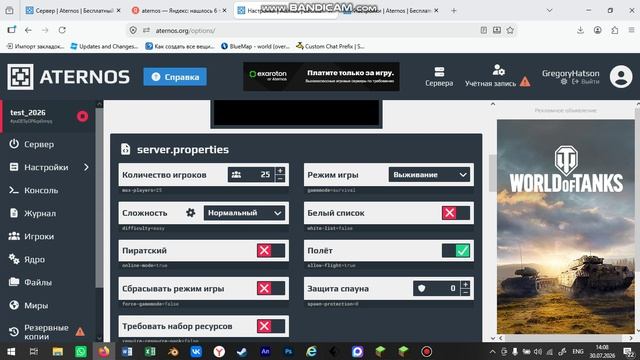Open a new browser tab
640x360 pixels.
pyautogui.click(x=453, y=11)
